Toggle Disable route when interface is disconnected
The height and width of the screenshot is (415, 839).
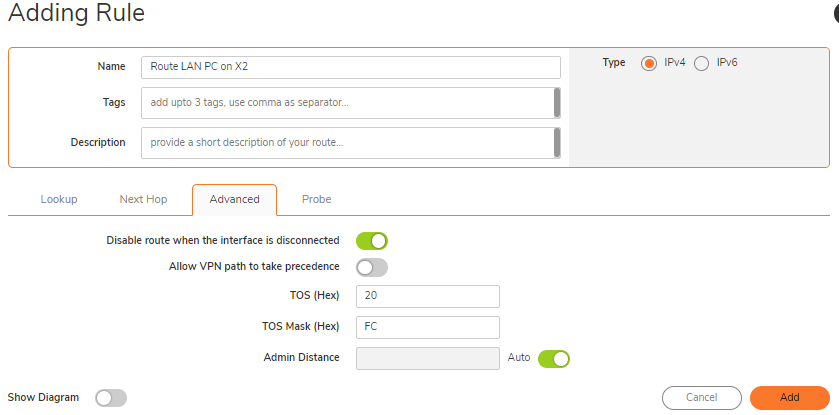point(372,241)
